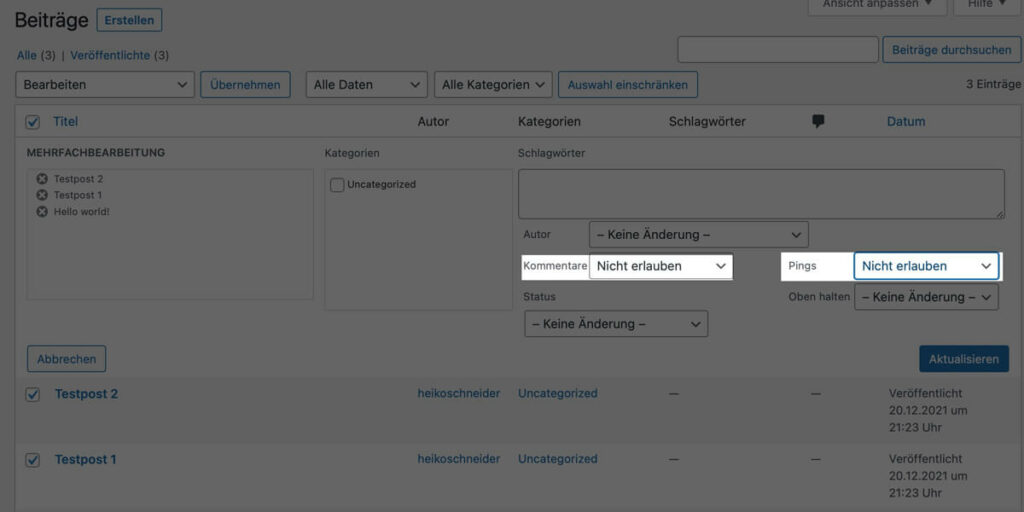
Task: Click into the Schlagwörter text area
Action: pyautogui.click(x=761, y=194)
